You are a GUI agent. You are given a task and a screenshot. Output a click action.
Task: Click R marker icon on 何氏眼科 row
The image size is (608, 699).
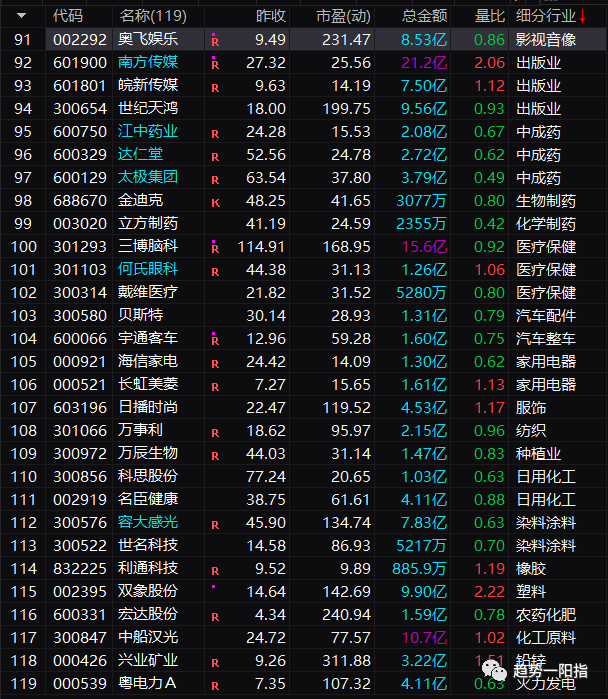[x=215, y=272]
